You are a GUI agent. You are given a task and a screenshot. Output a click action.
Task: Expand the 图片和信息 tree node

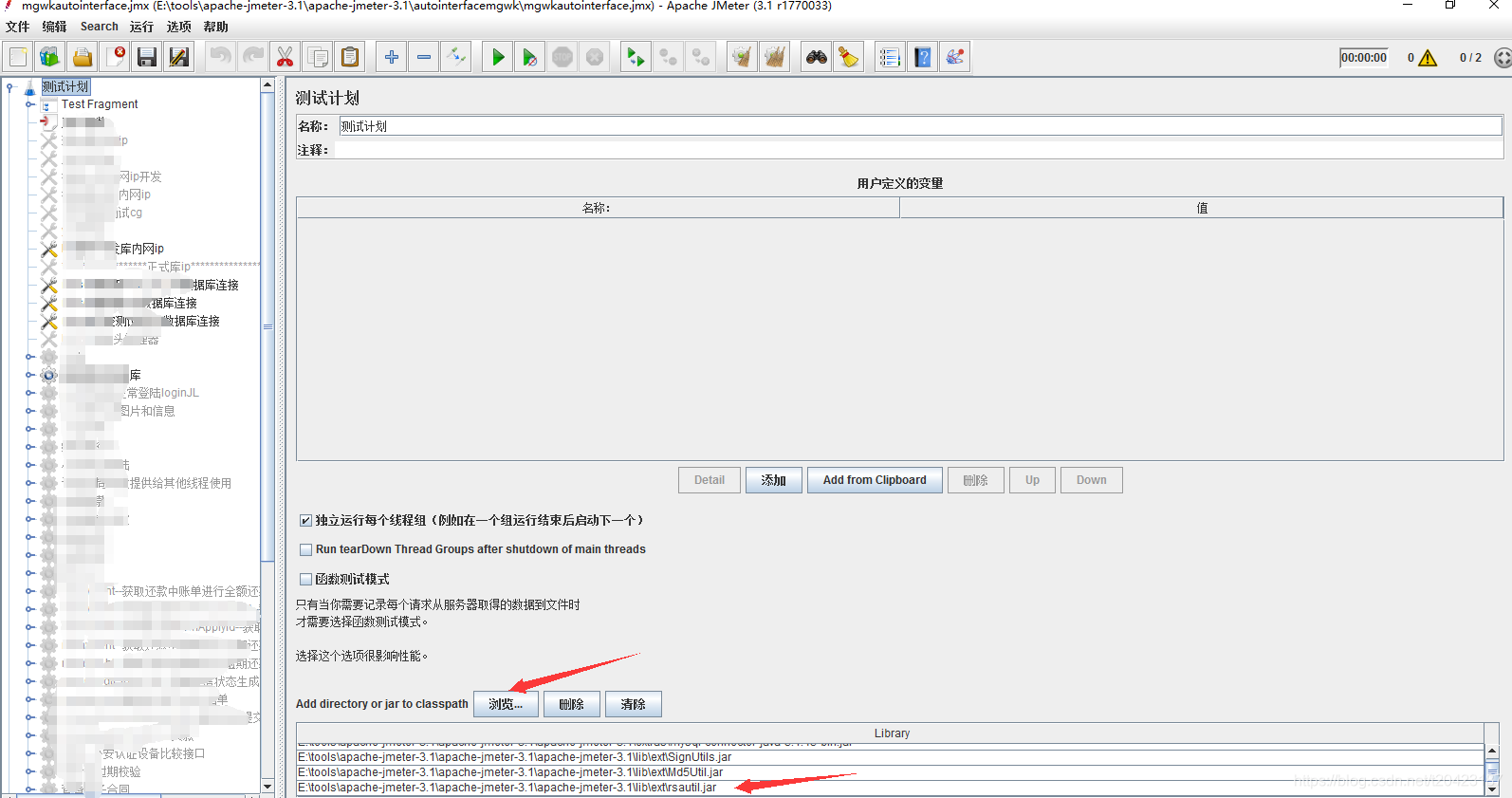pos(29,411)
